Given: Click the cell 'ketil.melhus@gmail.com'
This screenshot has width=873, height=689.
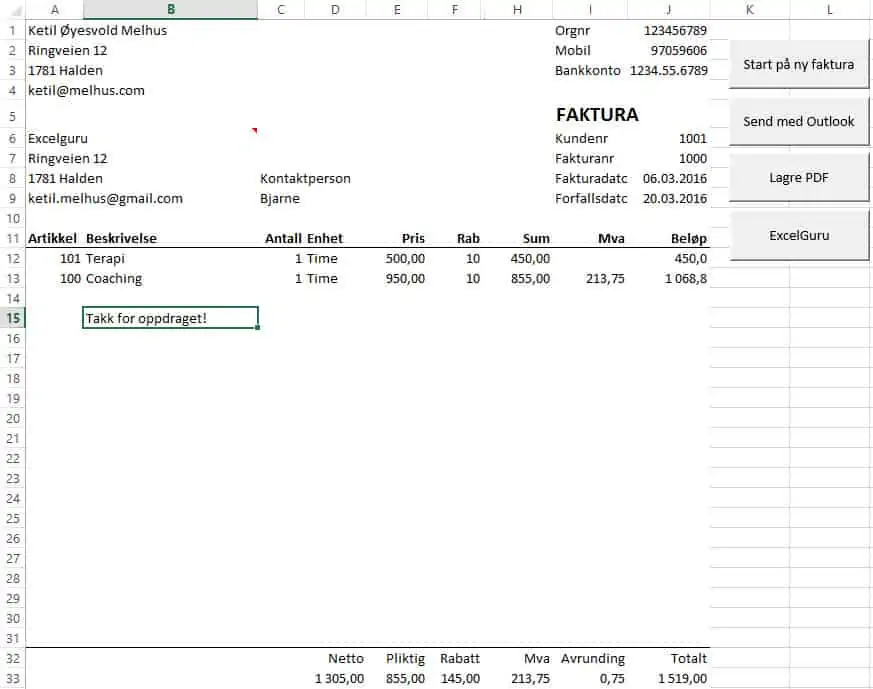Looking at the screenshot, I should (x=105, y=199).
